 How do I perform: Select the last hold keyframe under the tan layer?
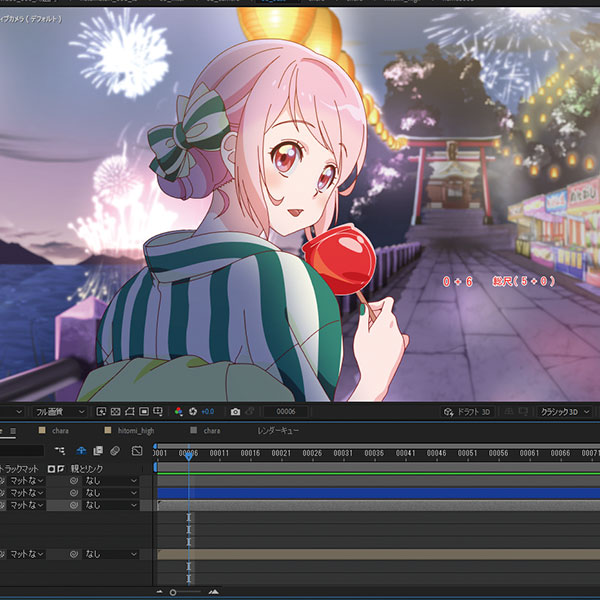click(x=189, y=579)
